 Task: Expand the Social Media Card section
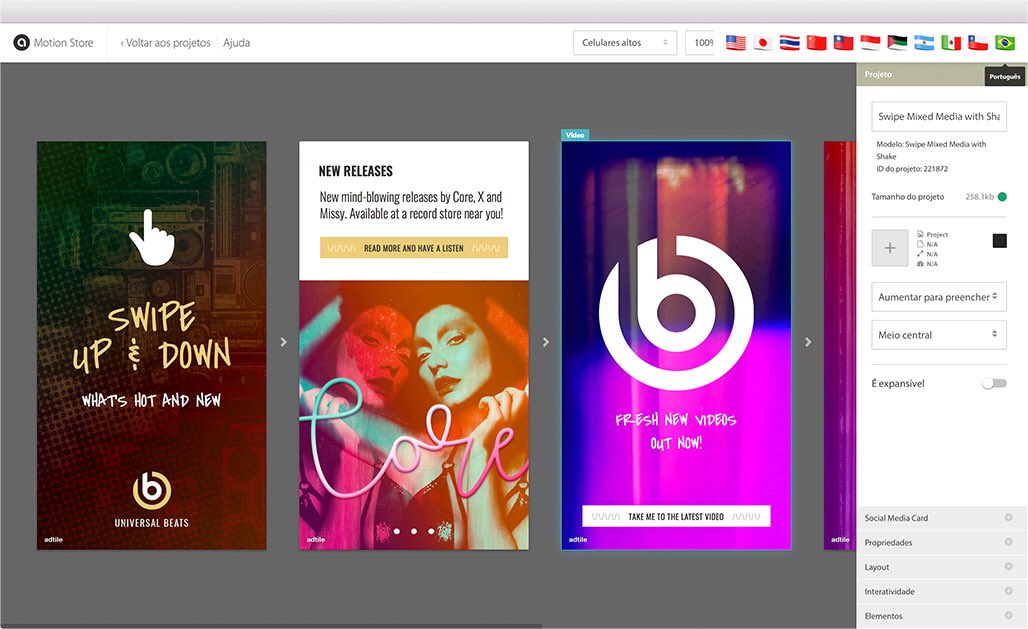pos(941,518)
